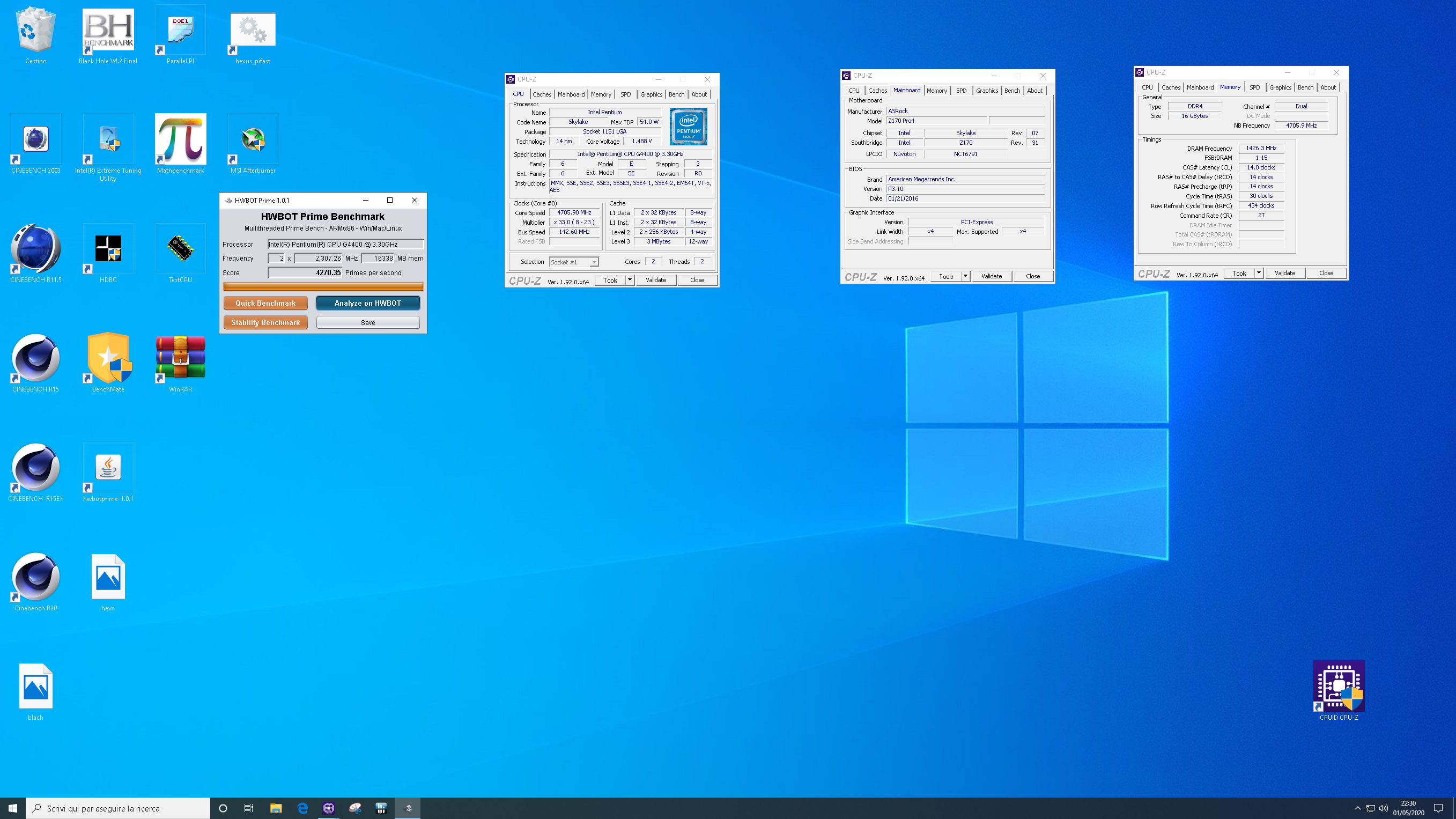The image size is (1456, 819).
Task: Open WinRAR desktop shortcut
Action: coord(180,363)
